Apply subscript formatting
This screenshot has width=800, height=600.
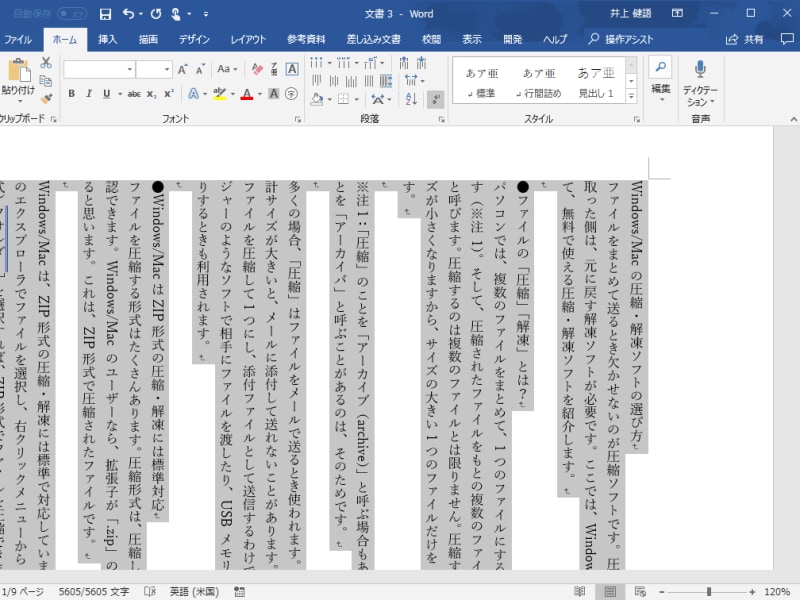tap(150, 93)
